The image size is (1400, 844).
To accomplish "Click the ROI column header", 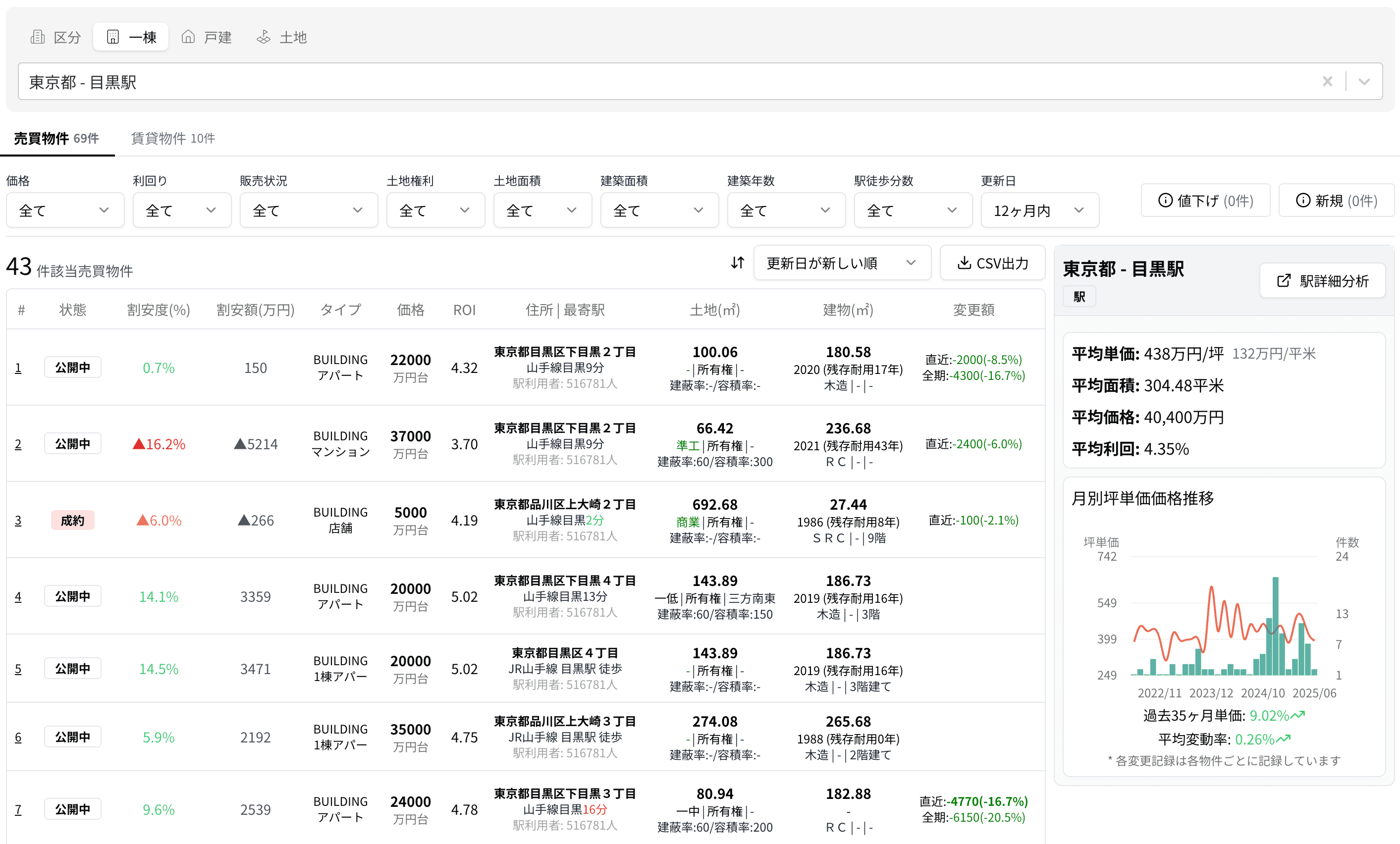I will coord(464,310).
